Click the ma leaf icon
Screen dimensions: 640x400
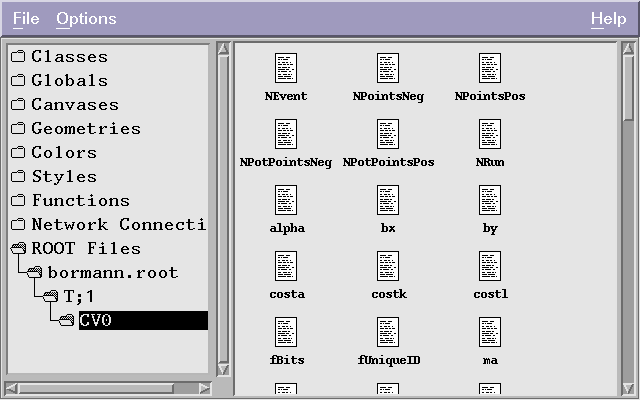click(490, 332)
